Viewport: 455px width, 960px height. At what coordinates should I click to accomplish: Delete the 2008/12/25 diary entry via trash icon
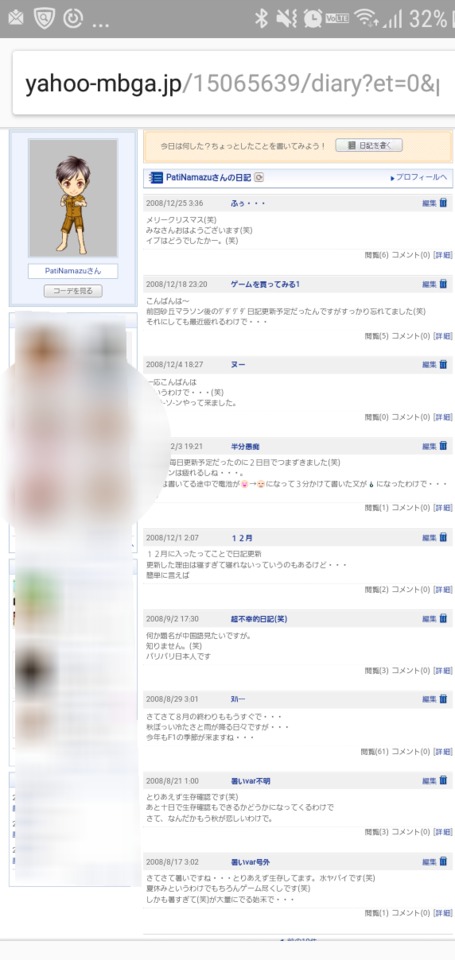(x=443, y=203)
